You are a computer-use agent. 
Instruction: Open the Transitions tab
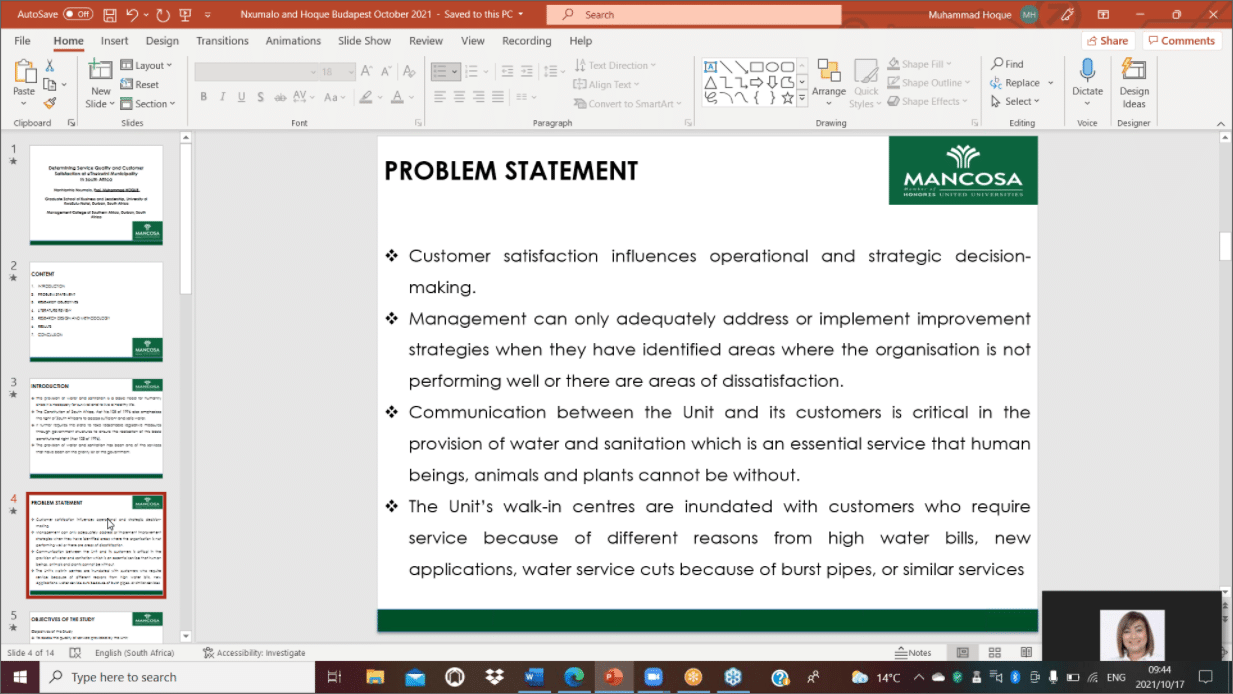click(222, 41)
